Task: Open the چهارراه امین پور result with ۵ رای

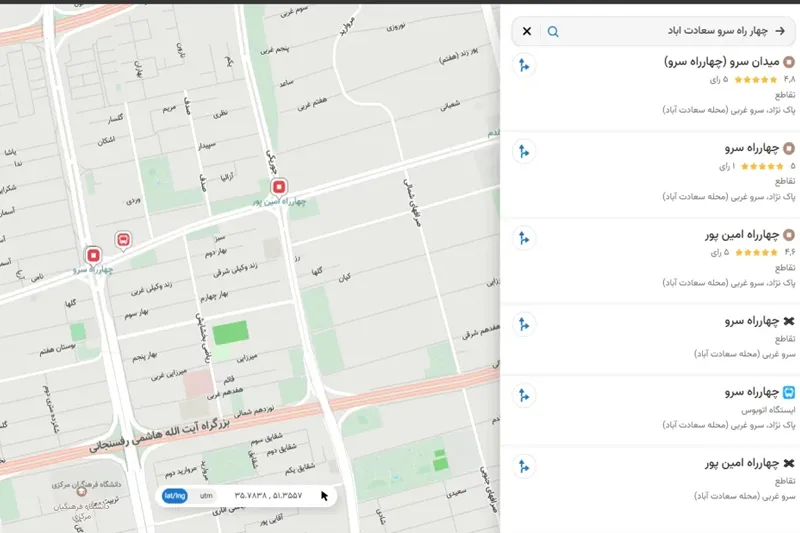Action: coord(742,235)
